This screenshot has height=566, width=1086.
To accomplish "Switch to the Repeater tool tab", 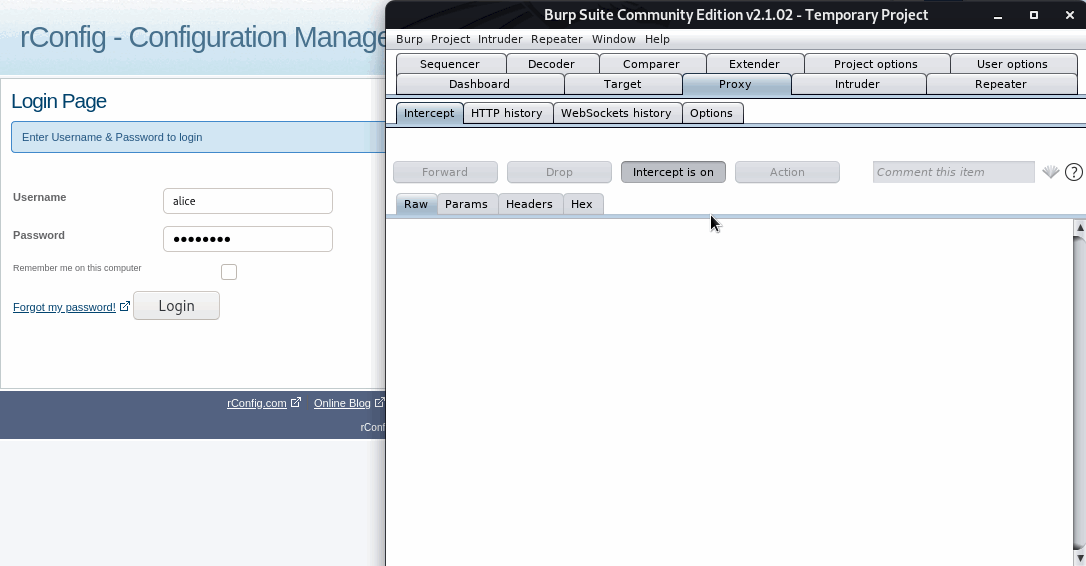I will 1001,84.
